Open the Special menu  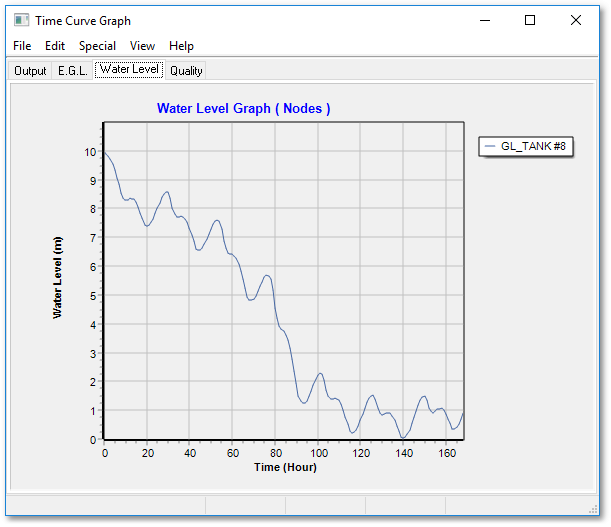point(97,46)
